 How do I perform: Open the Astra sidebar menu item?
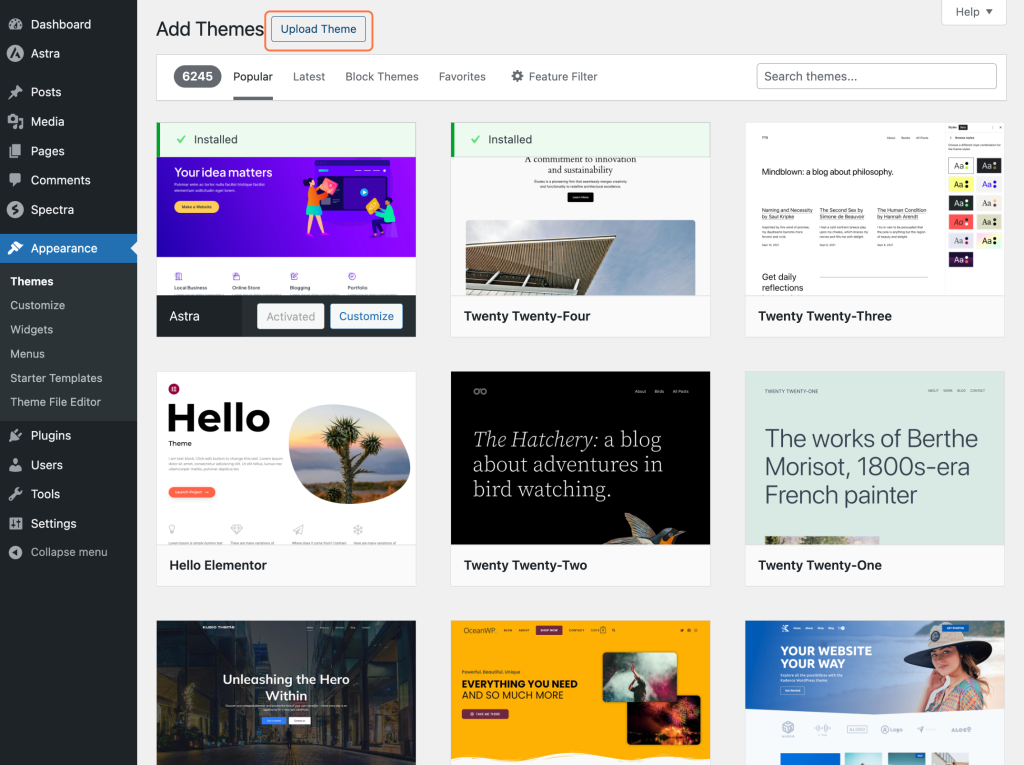pos(69,54)
